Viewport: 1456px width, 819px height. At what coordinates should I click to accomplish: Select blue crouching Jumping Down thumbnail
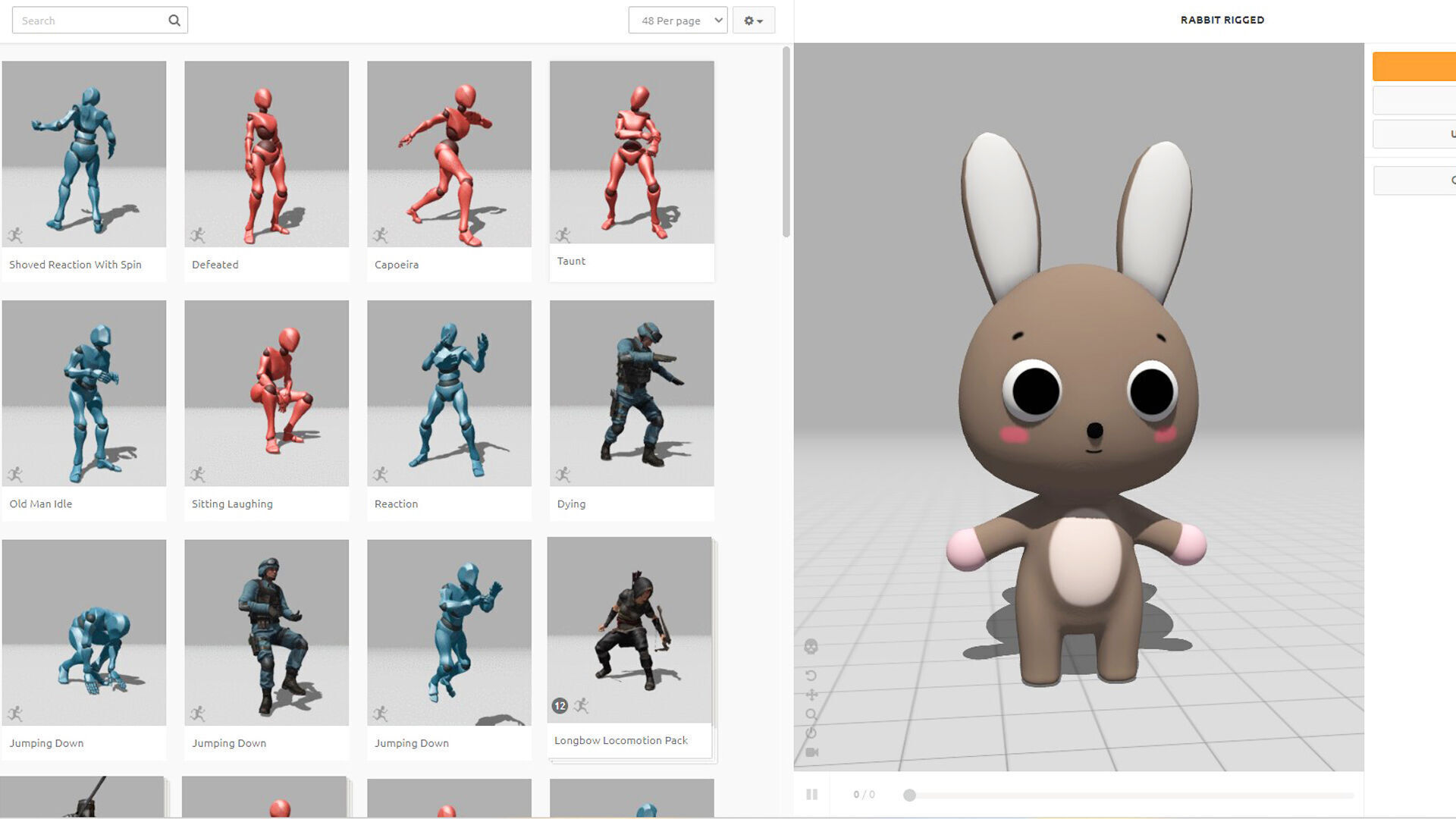click(x=84, y=632)
